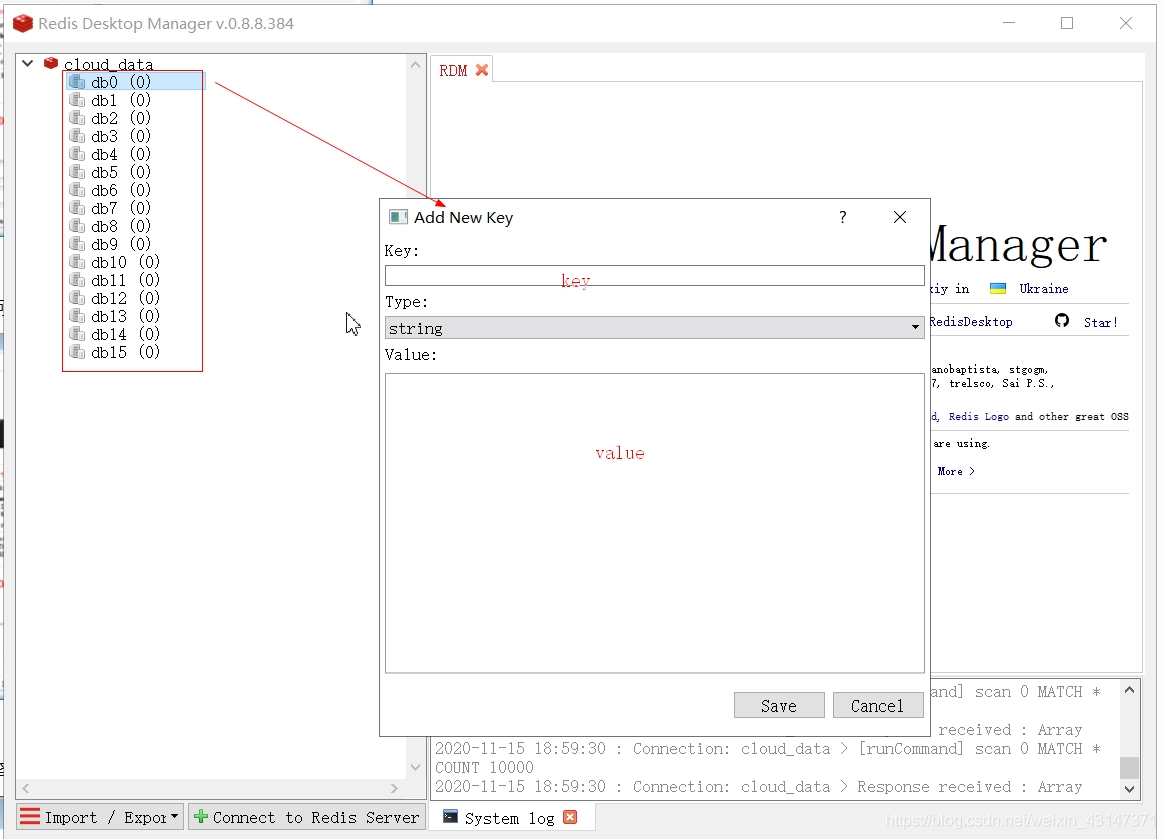This screenshot has width=1165, height=839.
Task: Select database db15 icon
Action: (77, 352)
